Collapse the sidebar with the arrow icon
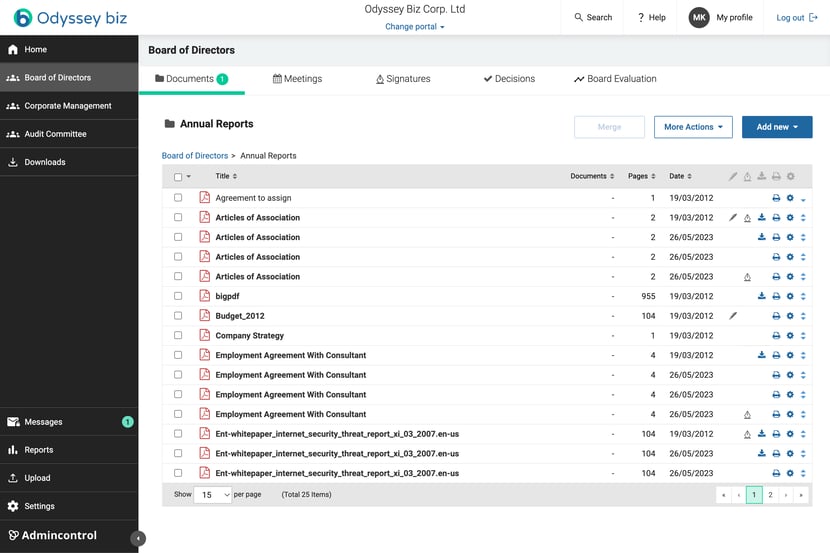 [x=138, y=539]
